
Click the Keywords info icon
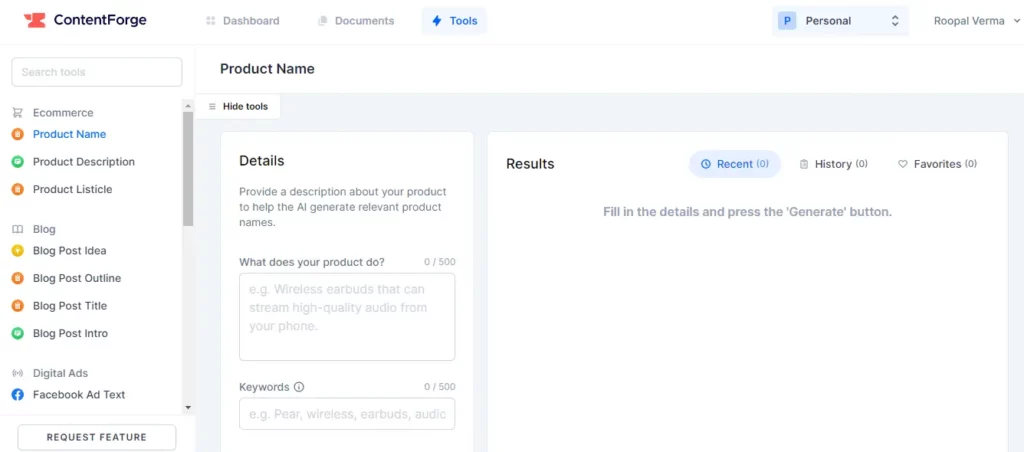(x=299, y=387)
